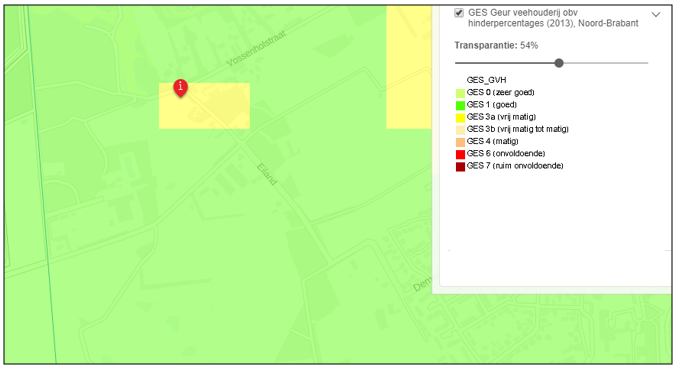Click the yellow area beside the legend panel
Screen dimensions: 677x370
[x=409, y=67]
